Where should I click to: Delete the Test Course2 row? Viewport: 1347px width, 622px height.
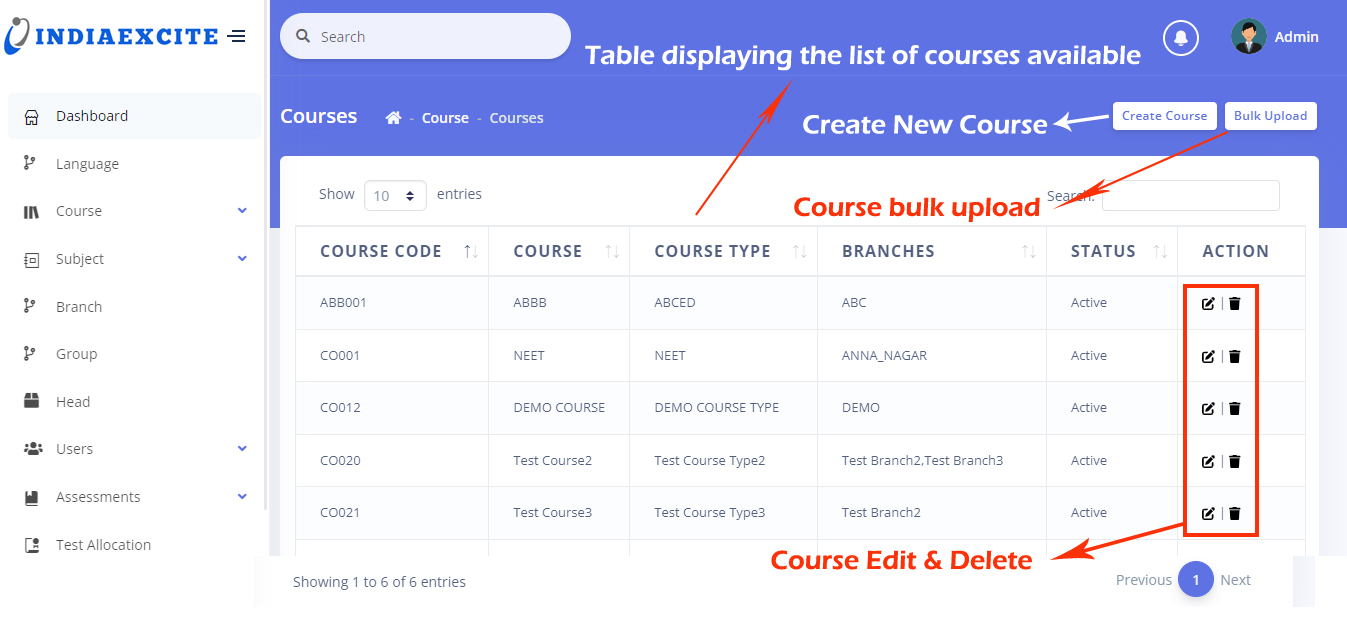click(x=1235, y=461)
